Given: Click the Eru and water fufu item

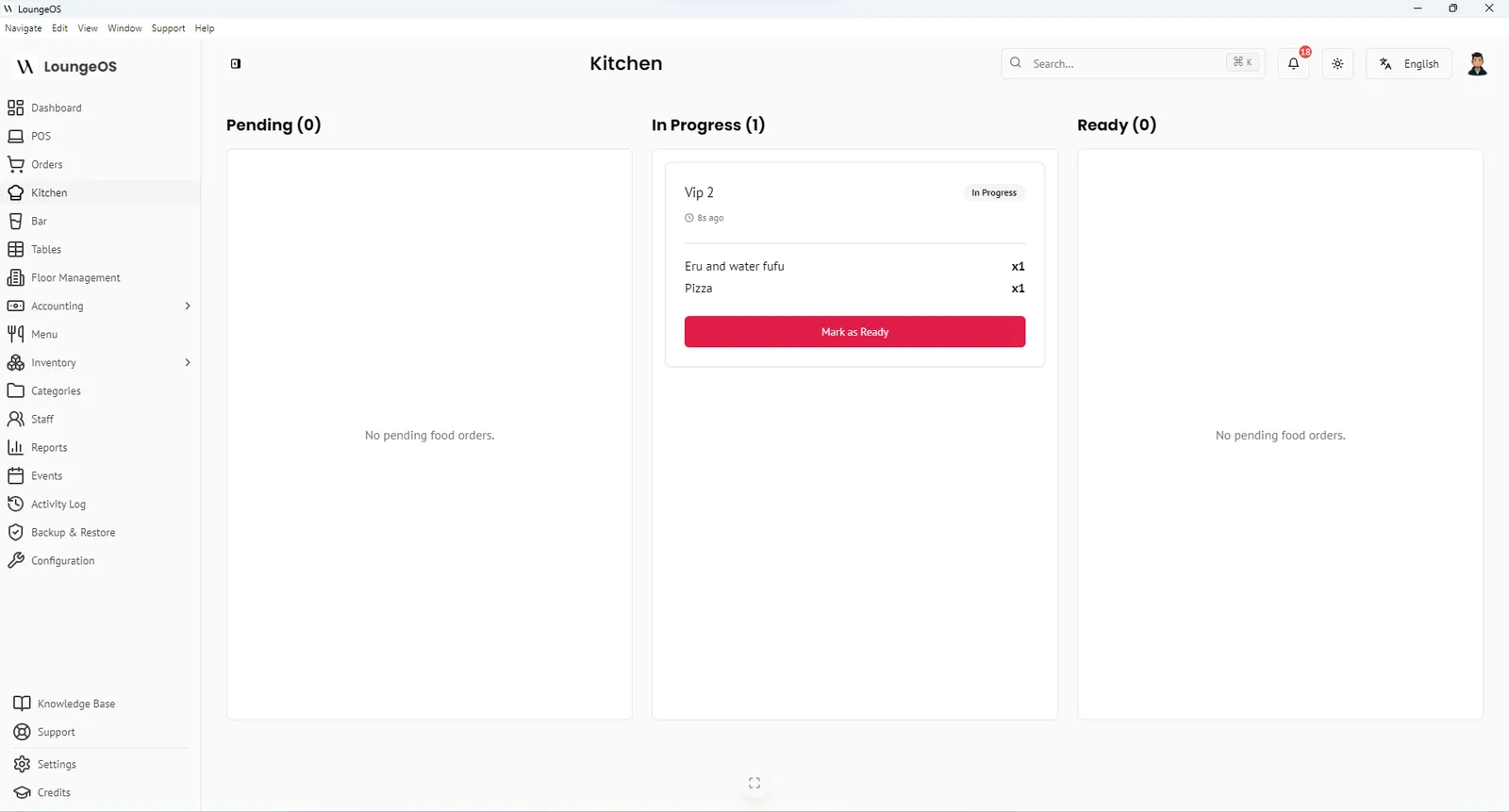Looking at the screenshot, I should pos(735,266).
